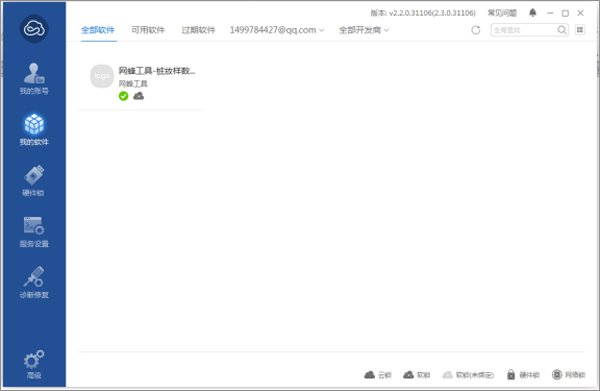600x391 pixels.
Task: Click the magnifier search button
Action: (x=562, y=30)
